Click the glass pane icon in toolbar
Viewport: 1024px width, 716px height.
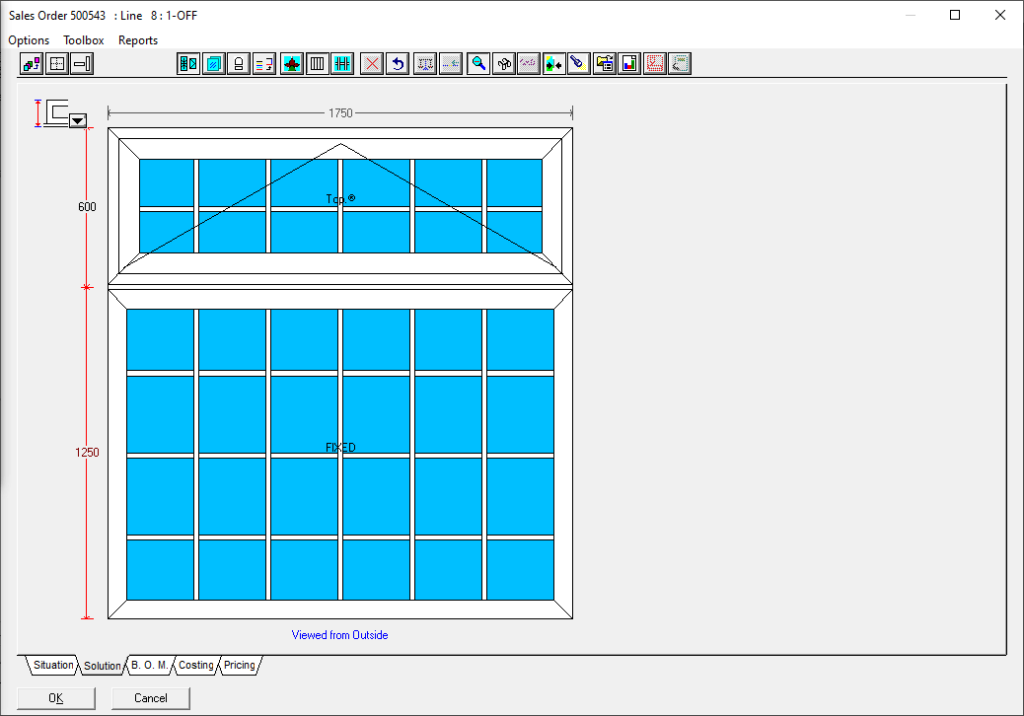[x=213, y=64]
